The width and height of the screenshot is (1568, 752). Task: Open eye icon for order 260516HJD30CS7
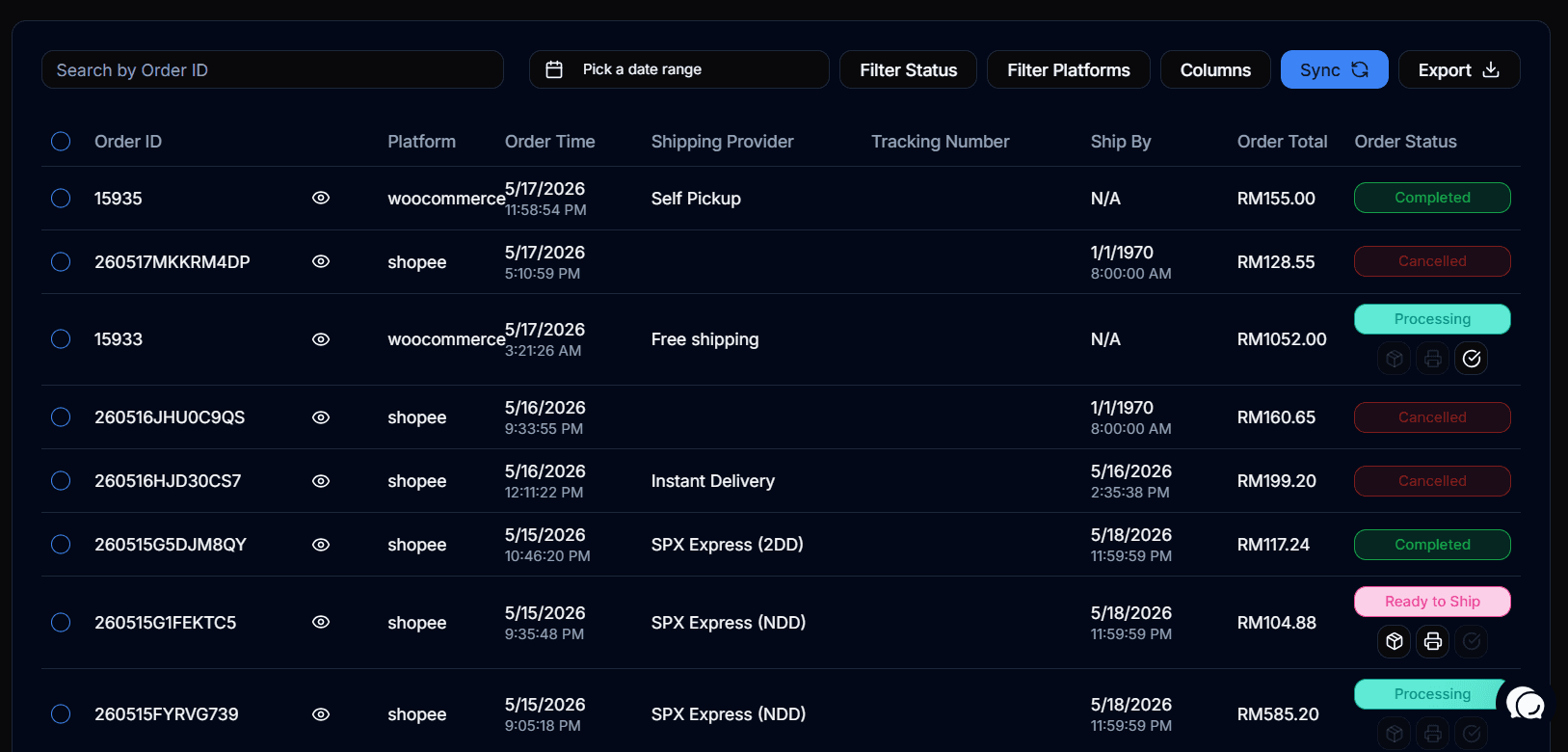pos(321,481)
